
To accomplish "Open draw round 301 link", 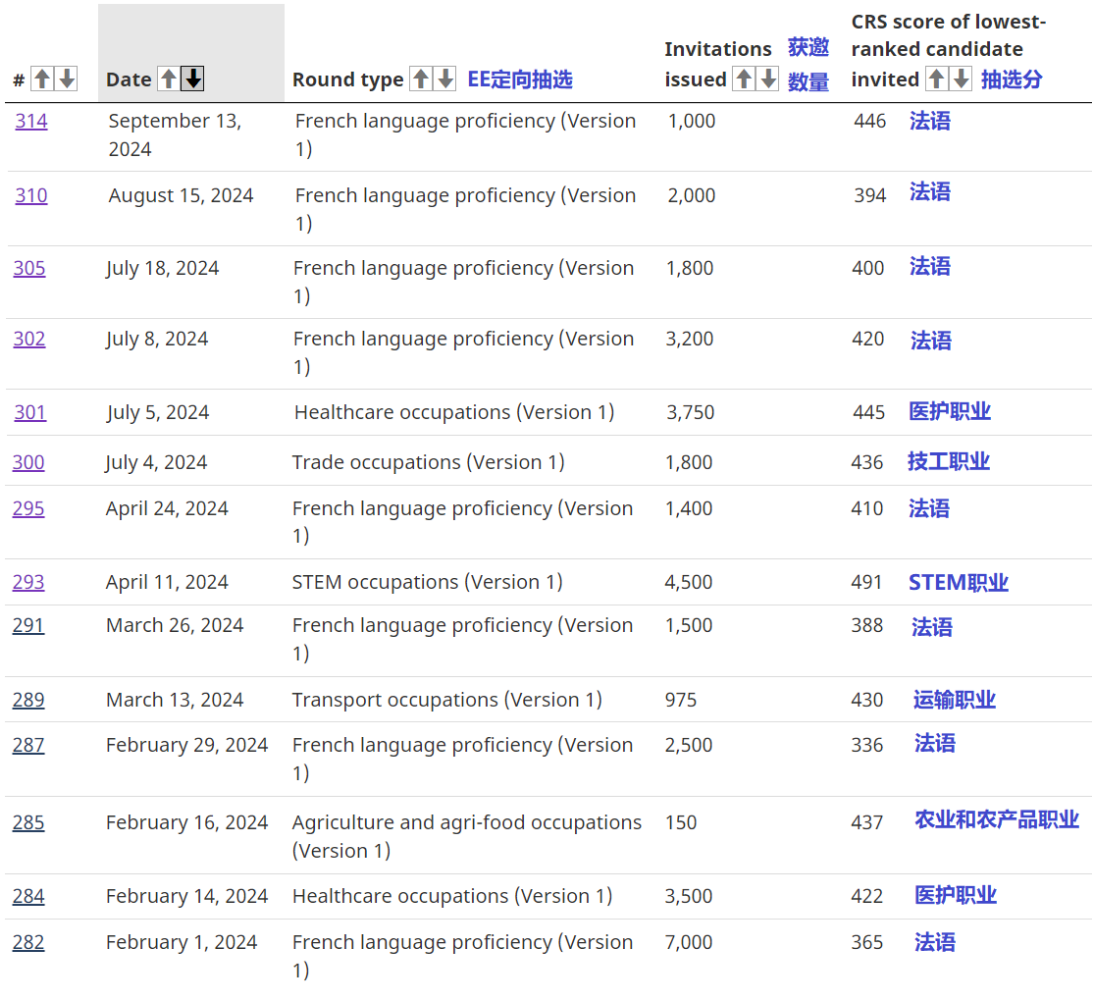I will pyautogui.click(x=30, y=412).
